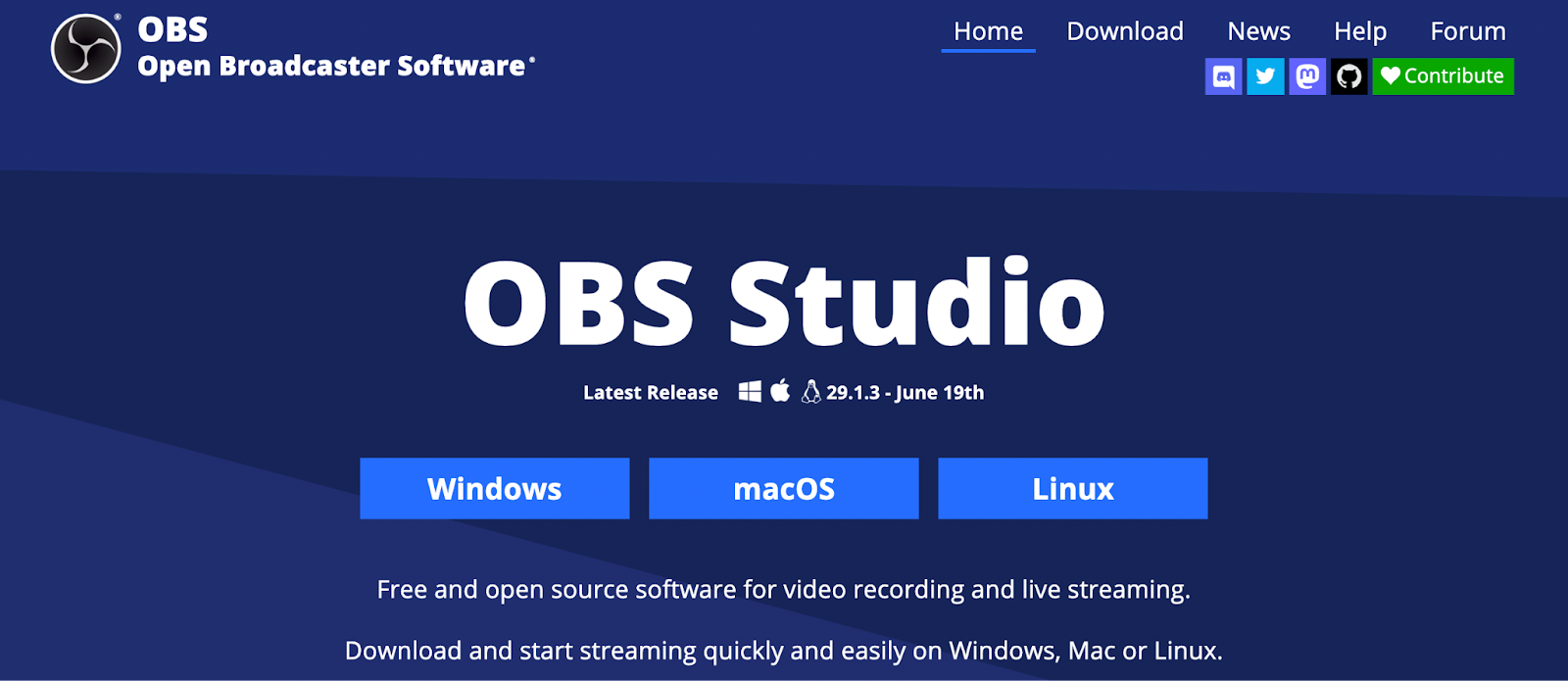Open the Twitter bird icon

point(1265,76)
